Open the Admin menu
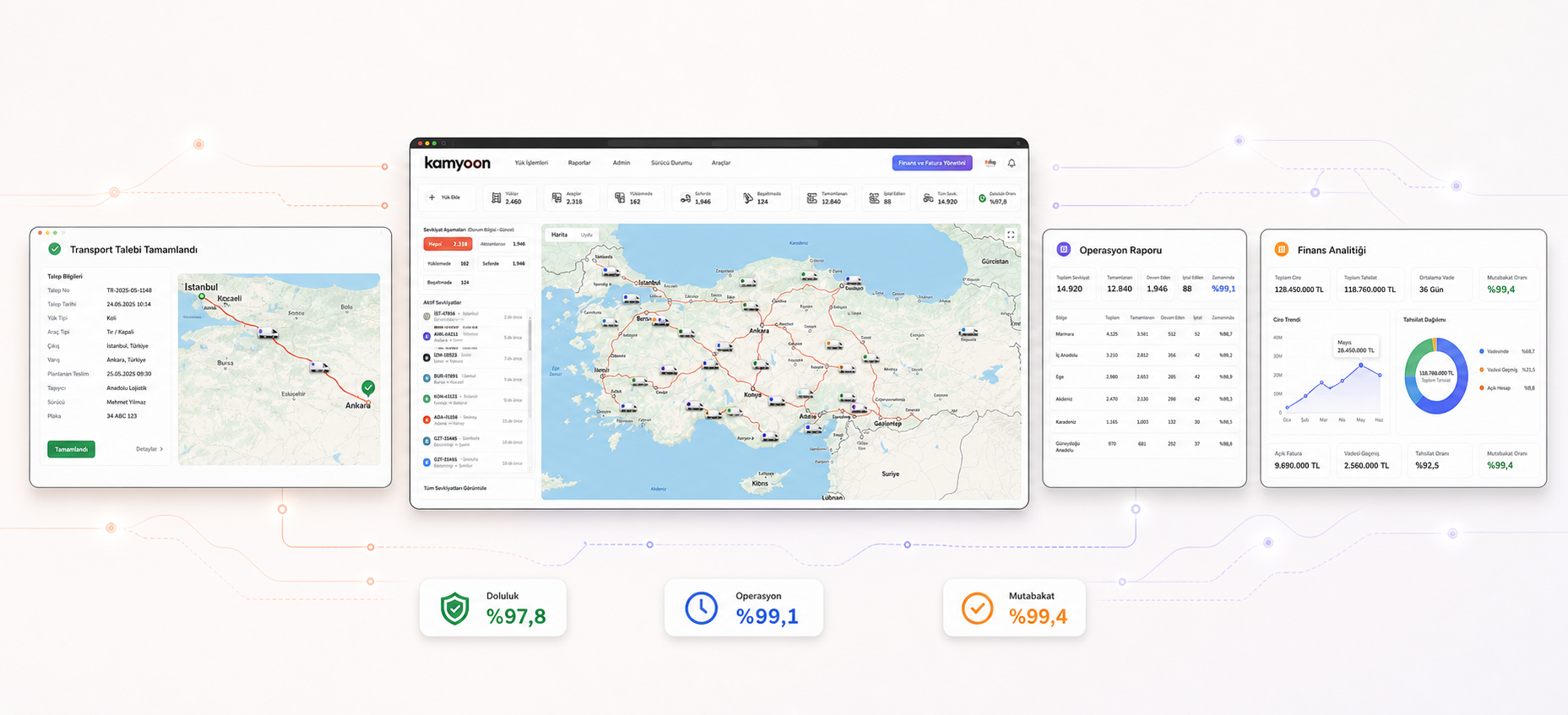This screenshot has width=1568, height=715. pyautogui.click(x=621, y=163)
